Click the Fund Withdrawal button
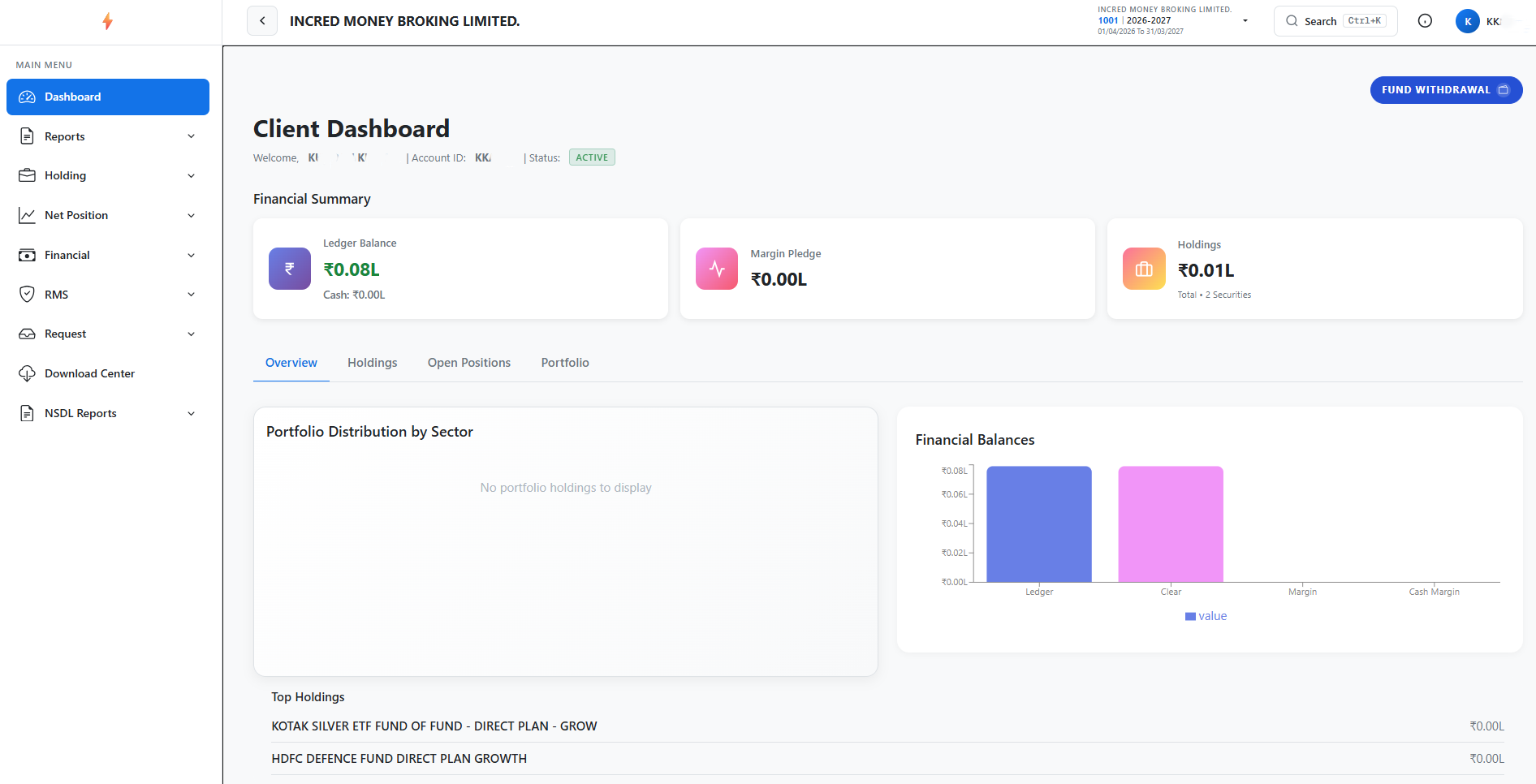Screen dimensions: 1536x784 (1446, 90)
